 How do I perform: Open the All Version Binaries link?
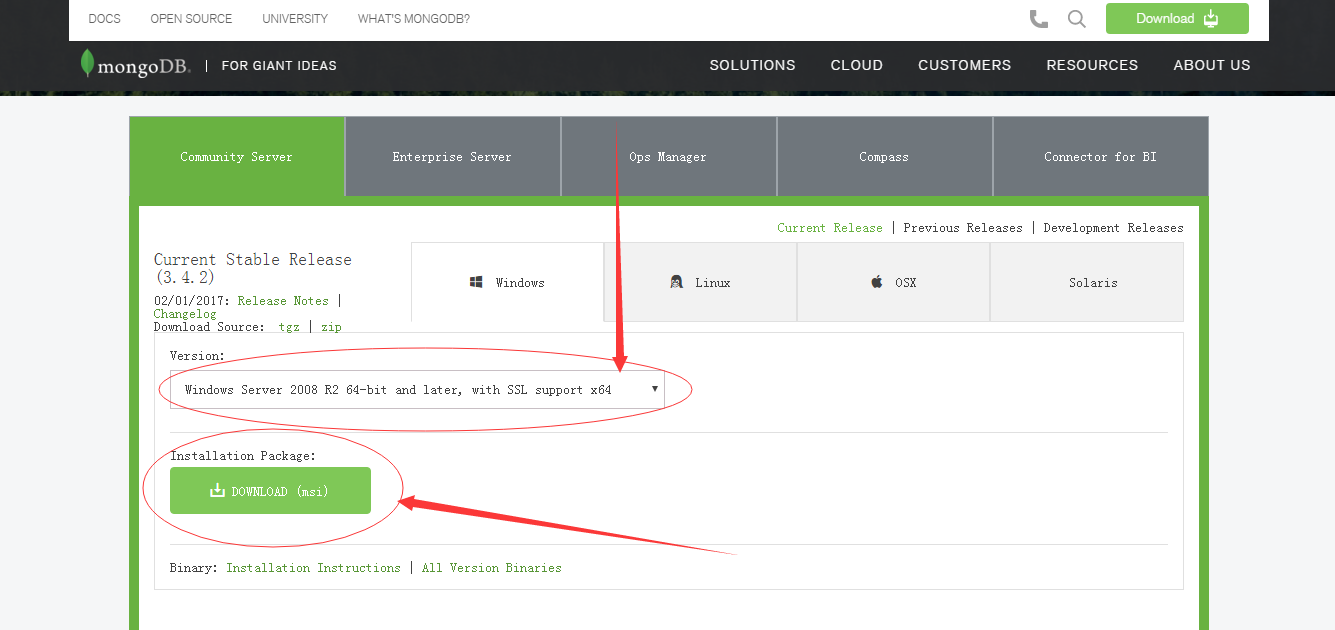coord(491,568)
